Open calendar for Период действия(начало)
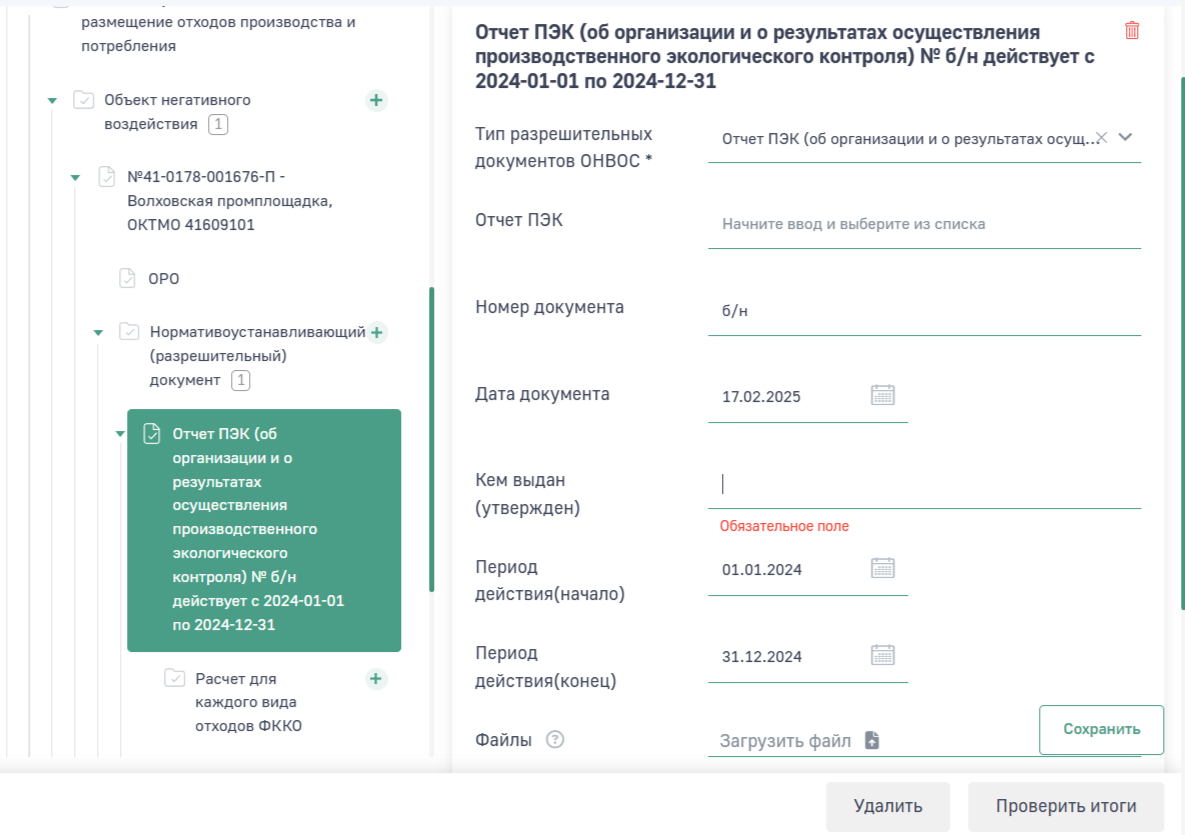 pyautogui.click(x=882, y=568)
